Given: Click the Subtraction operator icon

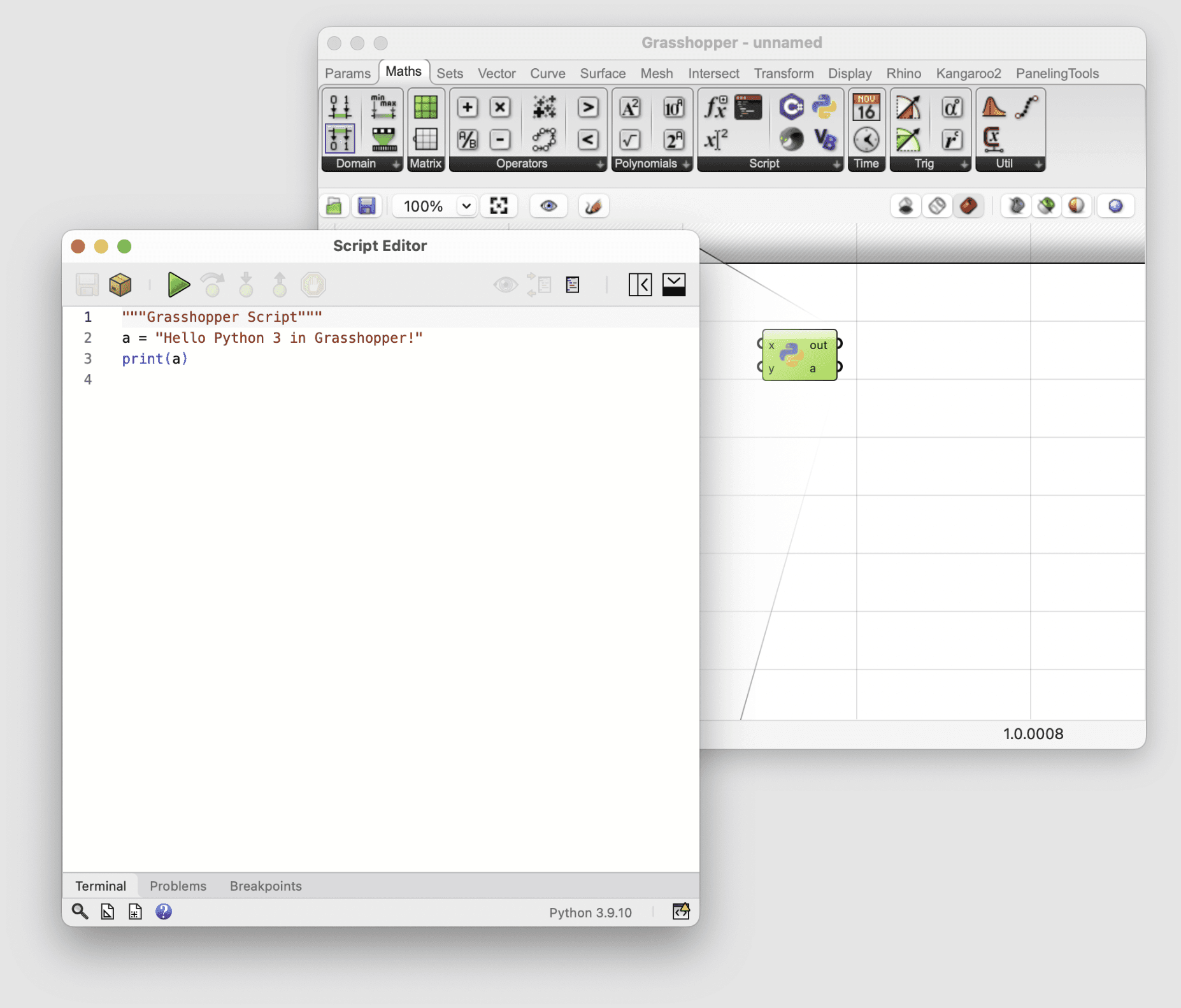Looking at the screenshot, I should tap(500, 139).
